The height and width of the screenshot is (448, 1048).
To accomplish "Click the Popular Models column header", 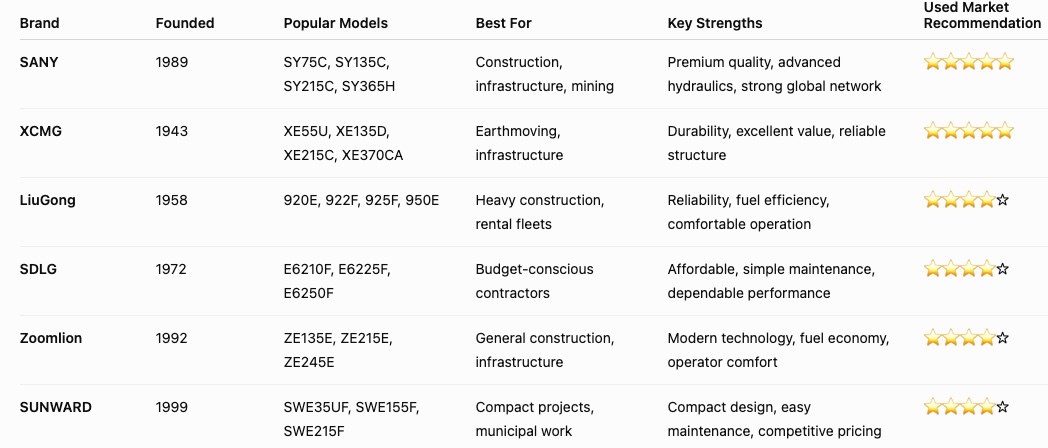I will (x=336, y=23).
